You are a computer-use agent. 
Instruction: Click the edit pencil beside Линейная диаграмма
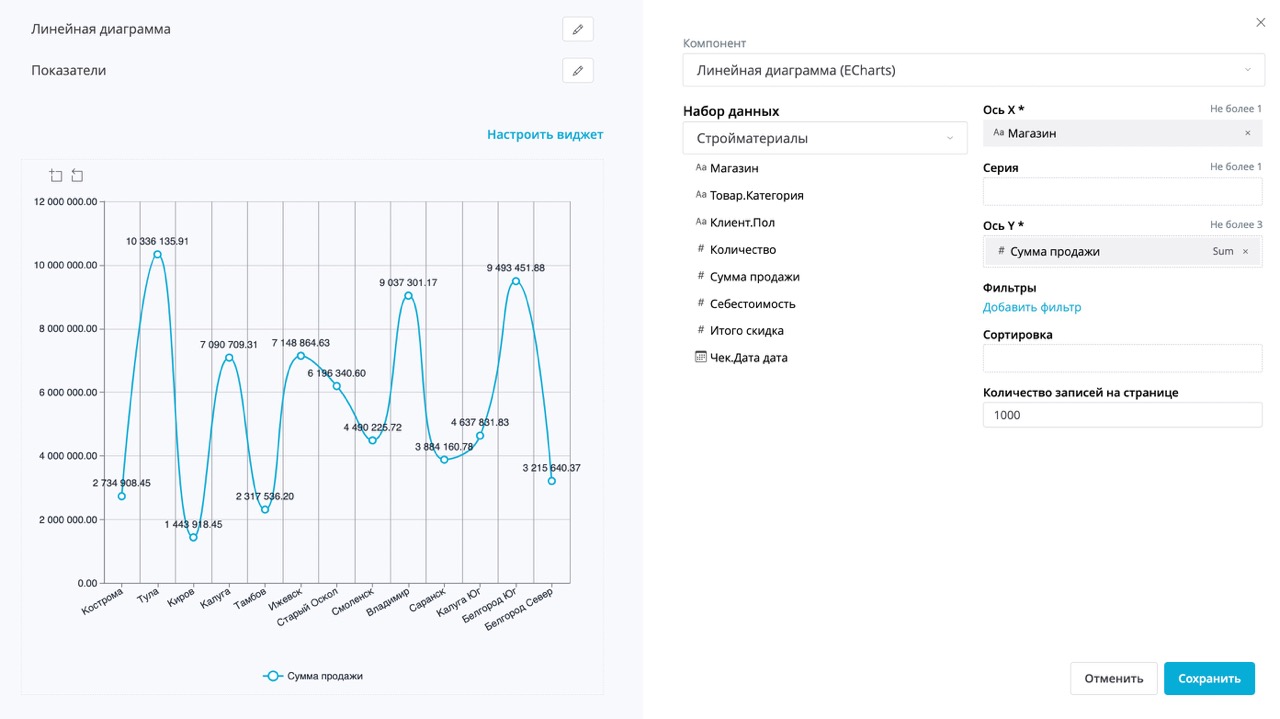pyautogui.click(x=577, y=29)
